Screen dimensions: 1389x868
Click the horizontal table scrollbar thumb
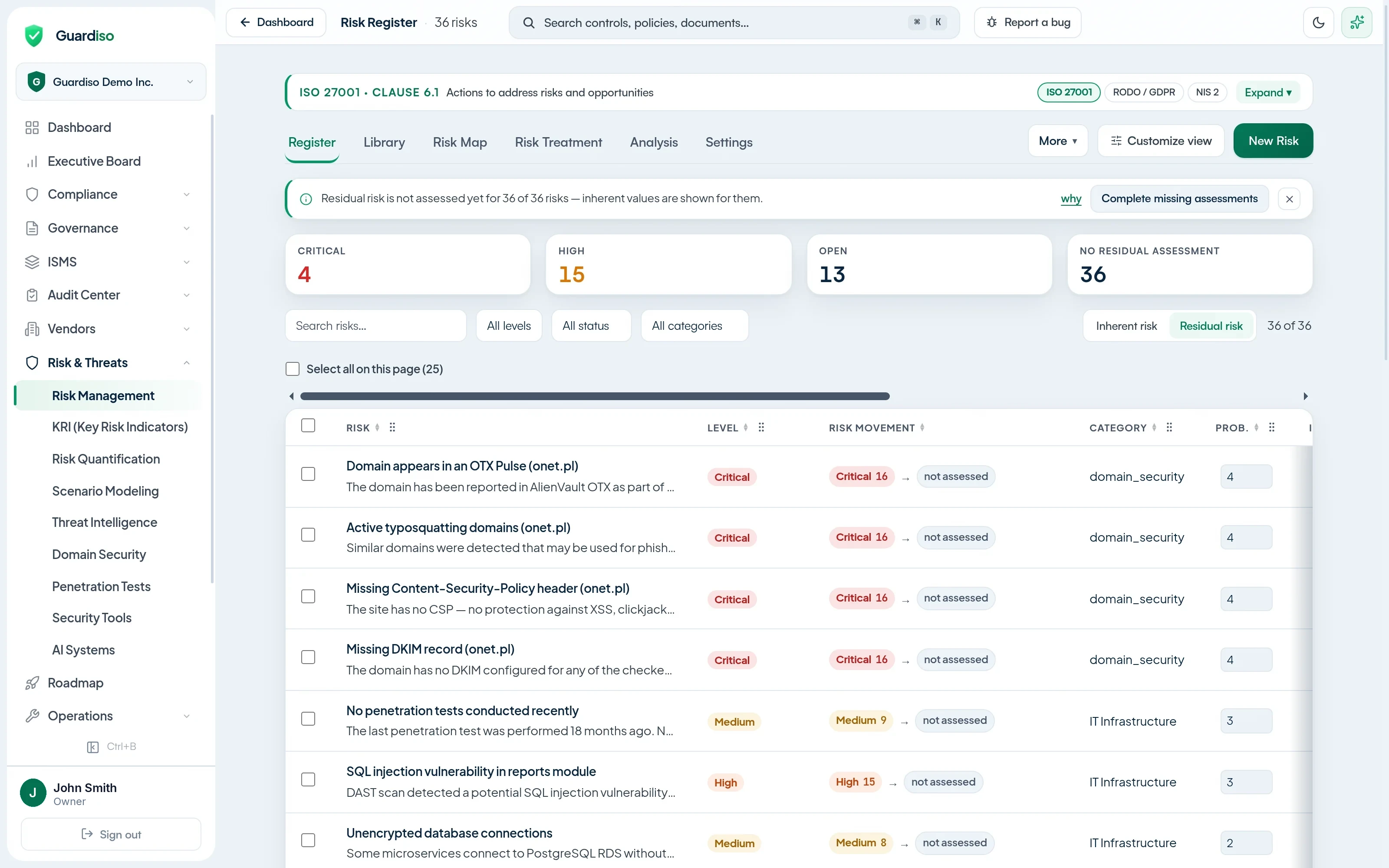tap(595, 396)
